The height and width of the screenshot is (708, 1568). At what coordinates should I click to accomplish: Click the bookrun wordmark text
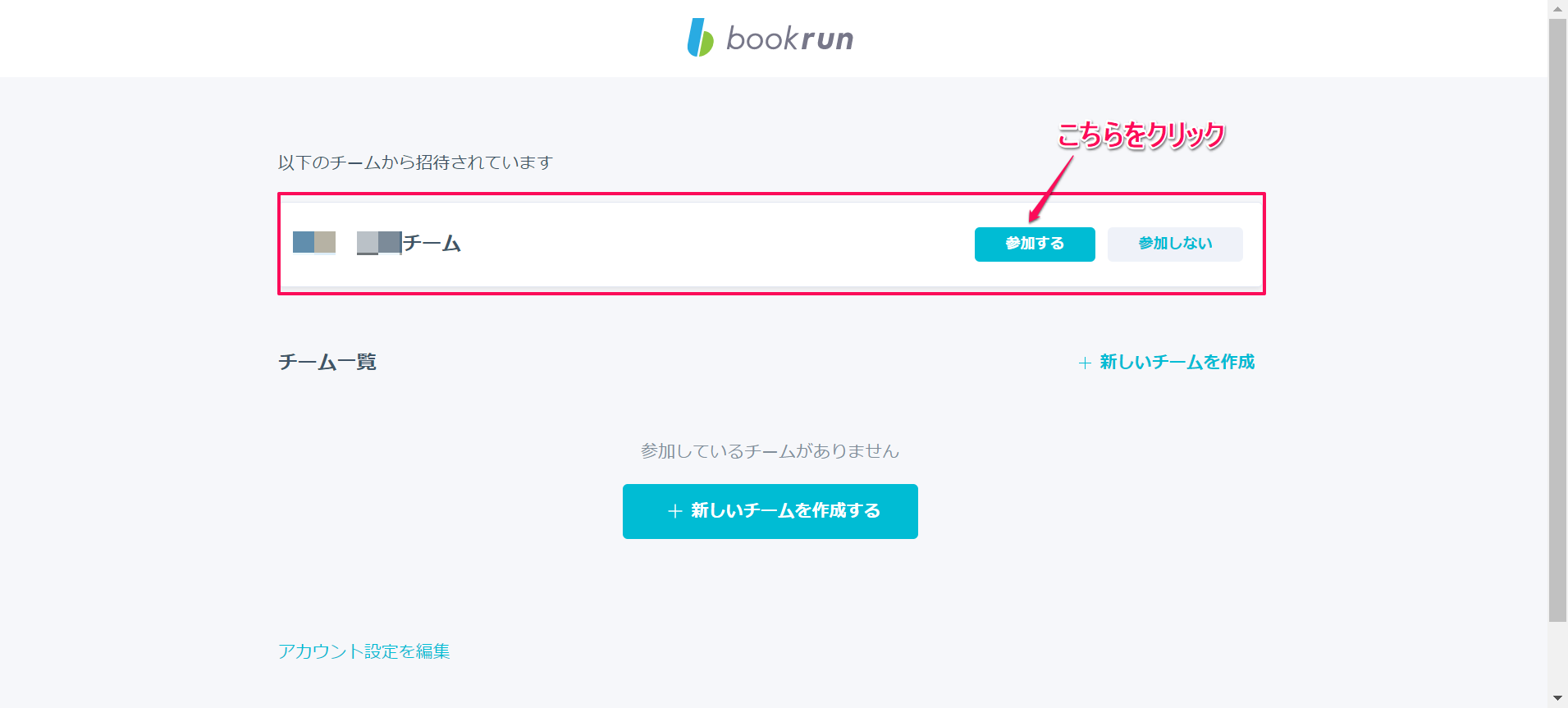pyautogui.click(x=789, y=39)
